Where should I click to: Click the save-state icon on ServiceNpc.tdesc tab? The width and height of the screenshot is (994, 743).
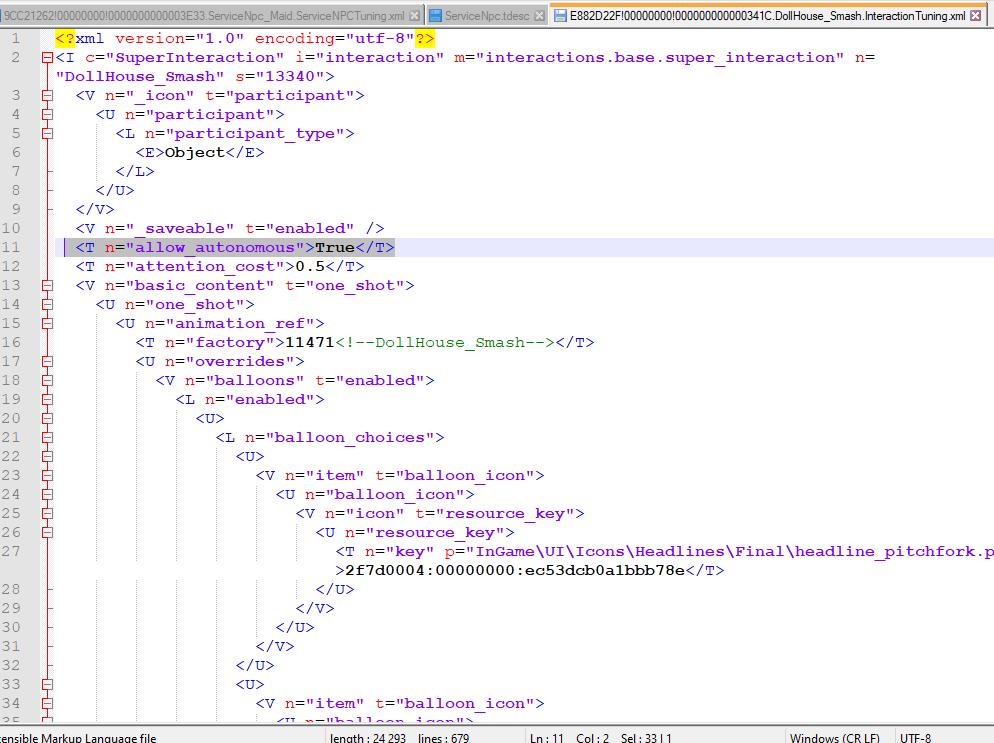point(435,16)
